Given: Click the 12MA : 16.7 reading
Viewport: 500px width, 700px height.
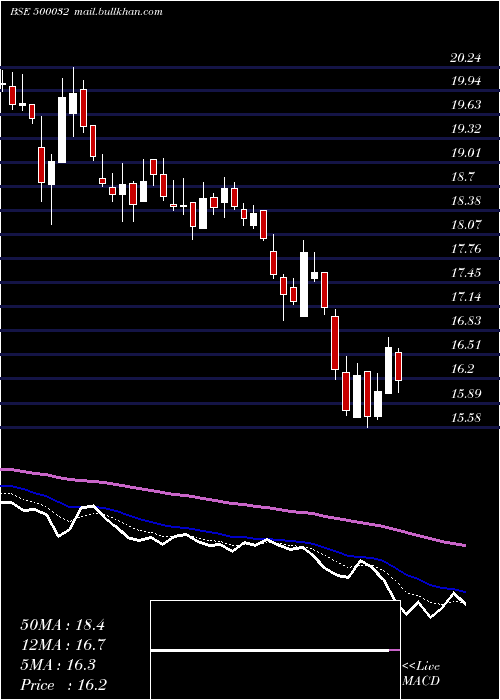Looking at the screenshot, I should click(x=62, y=645).
